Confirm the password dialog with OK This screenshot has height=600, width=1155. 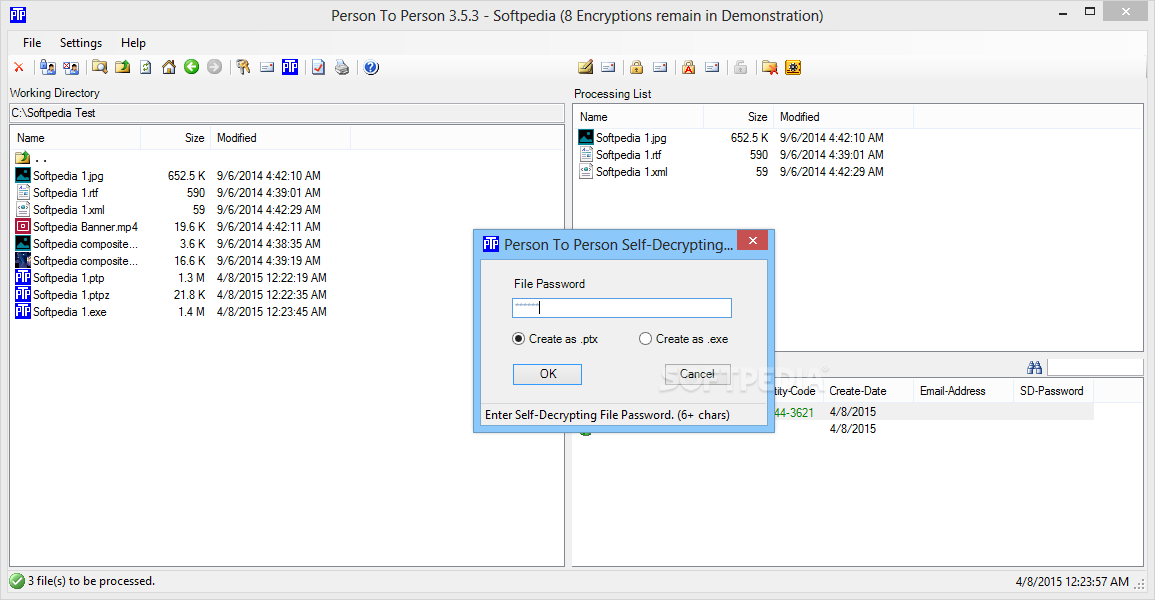(547, 374)
